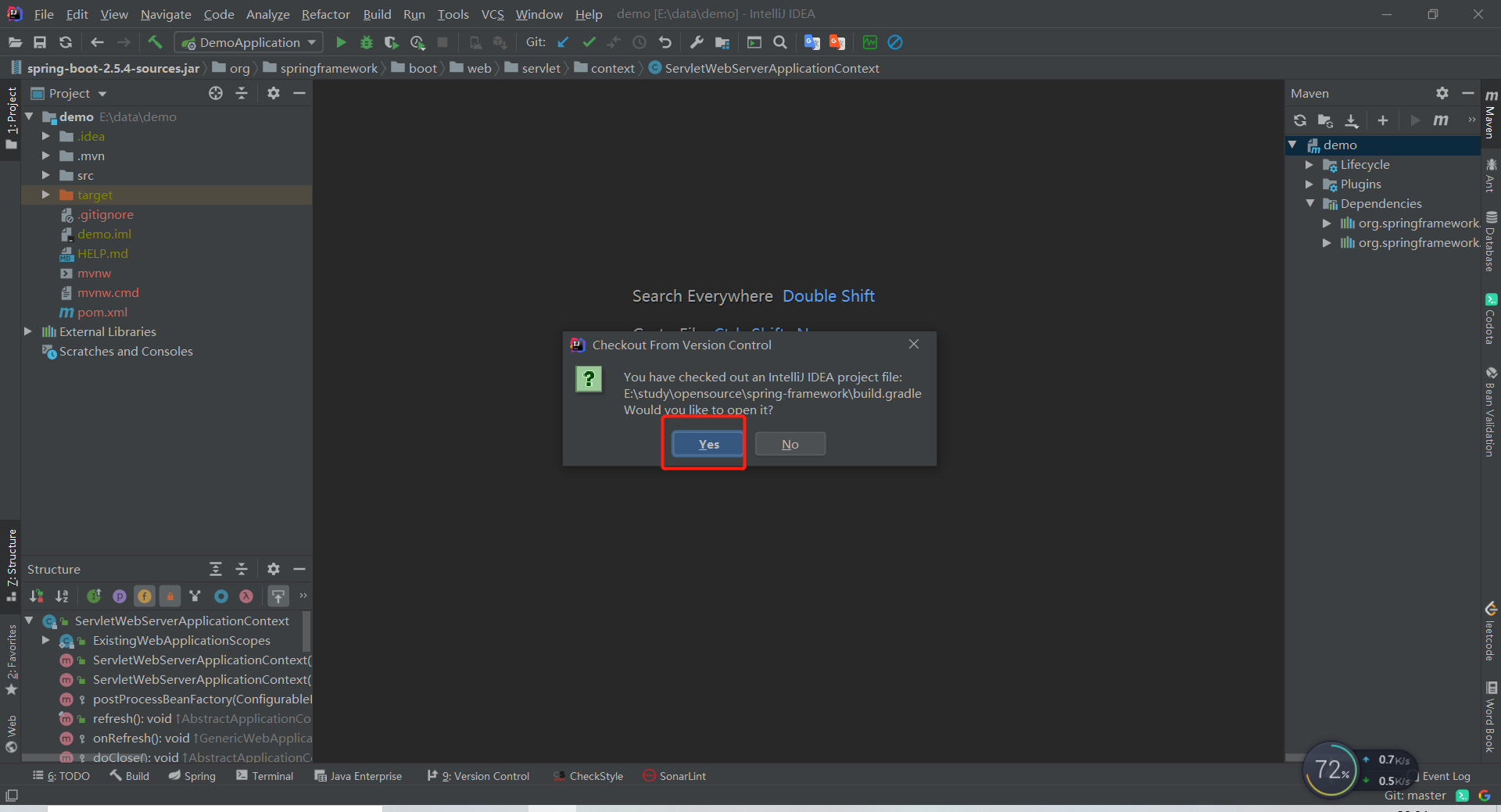The height and width of the screenshot is (812, 1501).
Task: Toggle Show Lambdas pink lambda filter
Action: [x=246, y=596]
